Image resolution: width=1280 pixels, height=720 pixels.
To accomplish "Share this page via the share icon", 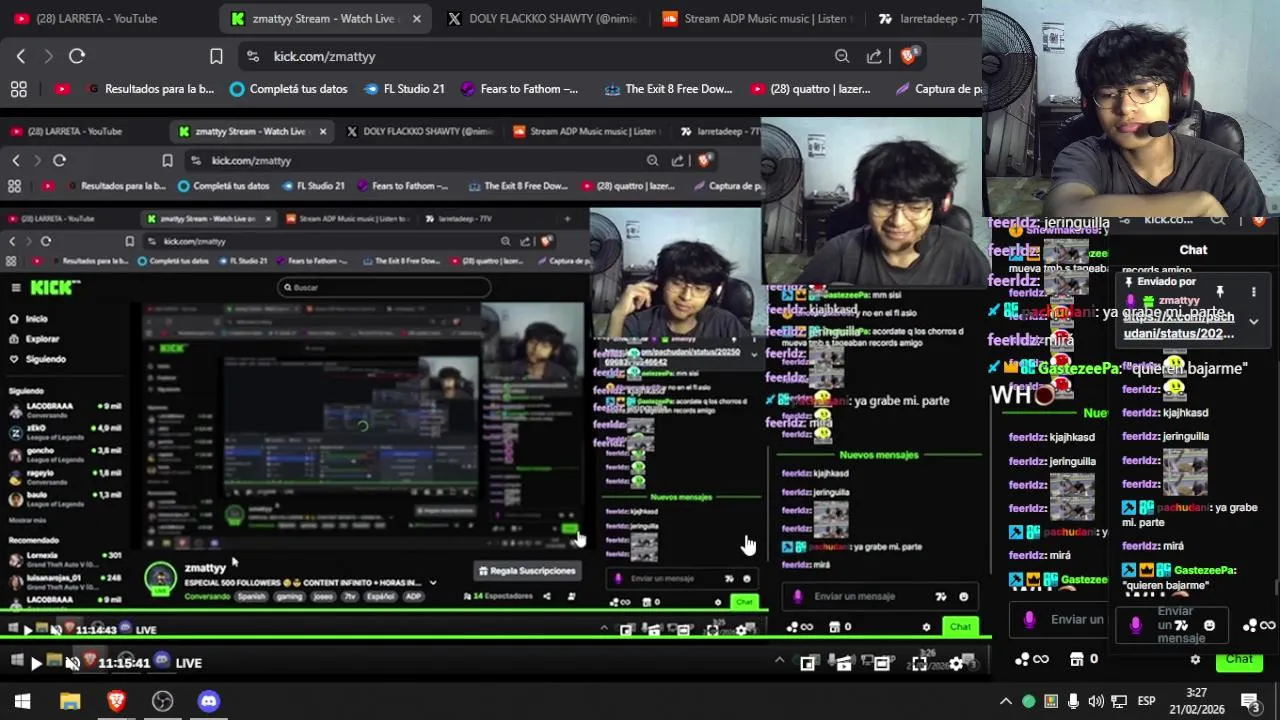I will 874,56.
